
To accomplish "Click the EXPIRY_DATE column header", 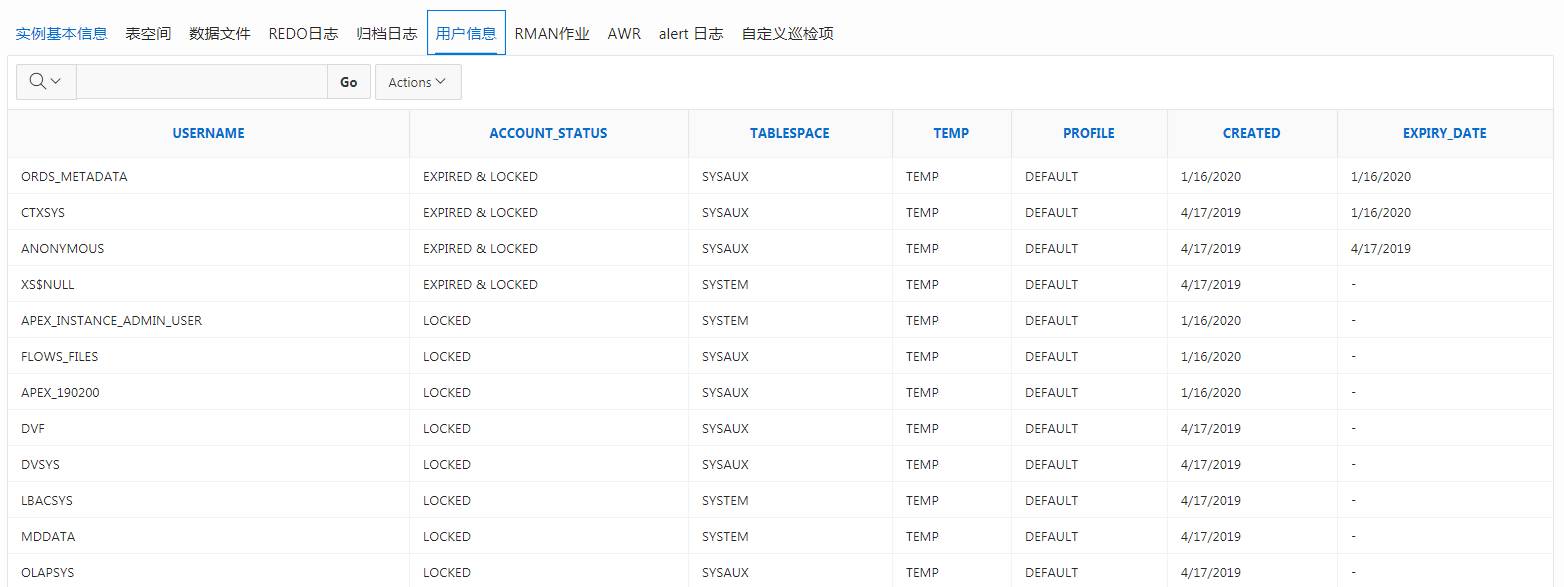I will [1444, 133].
